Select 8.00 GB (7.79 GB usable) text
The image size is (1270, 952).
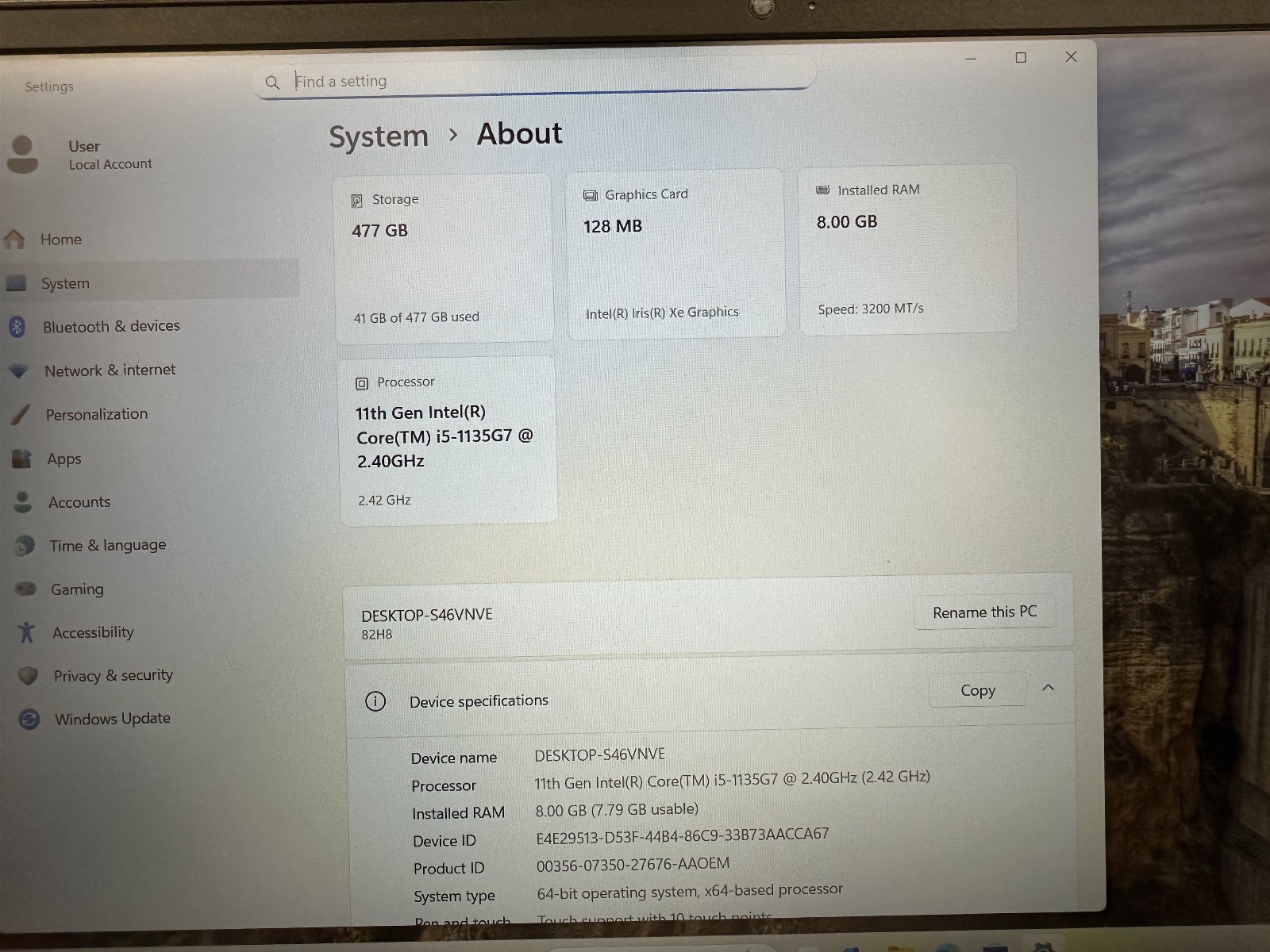tap(617, 810)
